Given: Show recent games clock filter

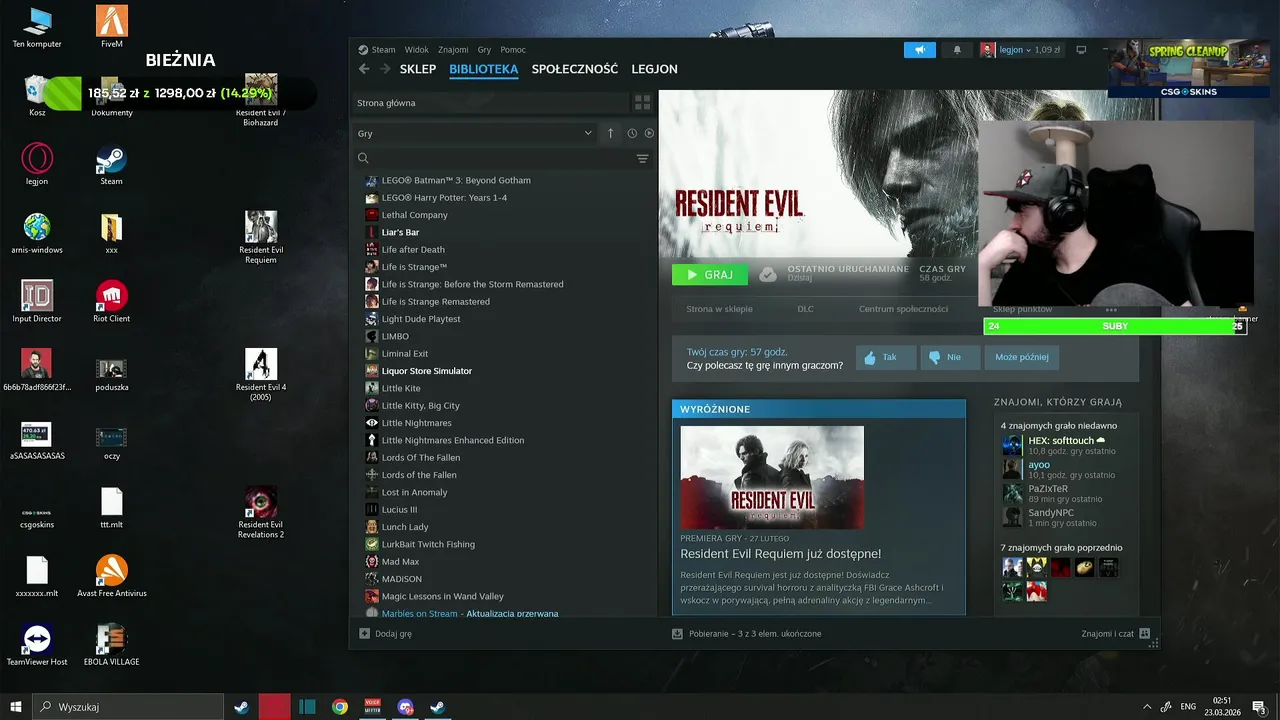Looking at the screenshot, I should tap(632, 133).
